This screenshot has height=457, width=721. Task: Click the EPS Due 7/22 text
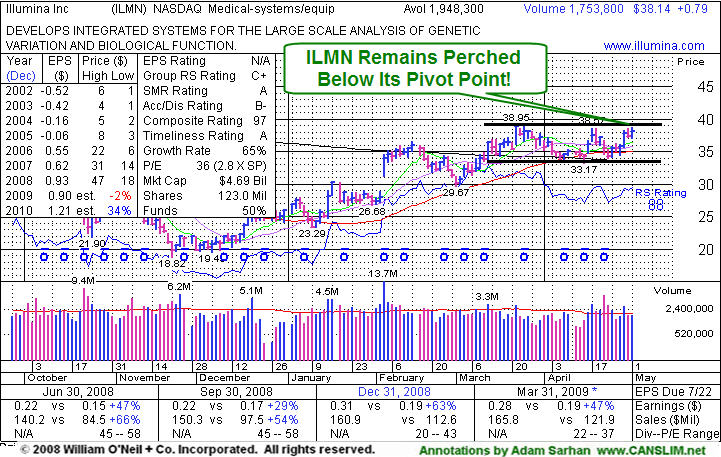pyautogui.click(x=674, y=392)
